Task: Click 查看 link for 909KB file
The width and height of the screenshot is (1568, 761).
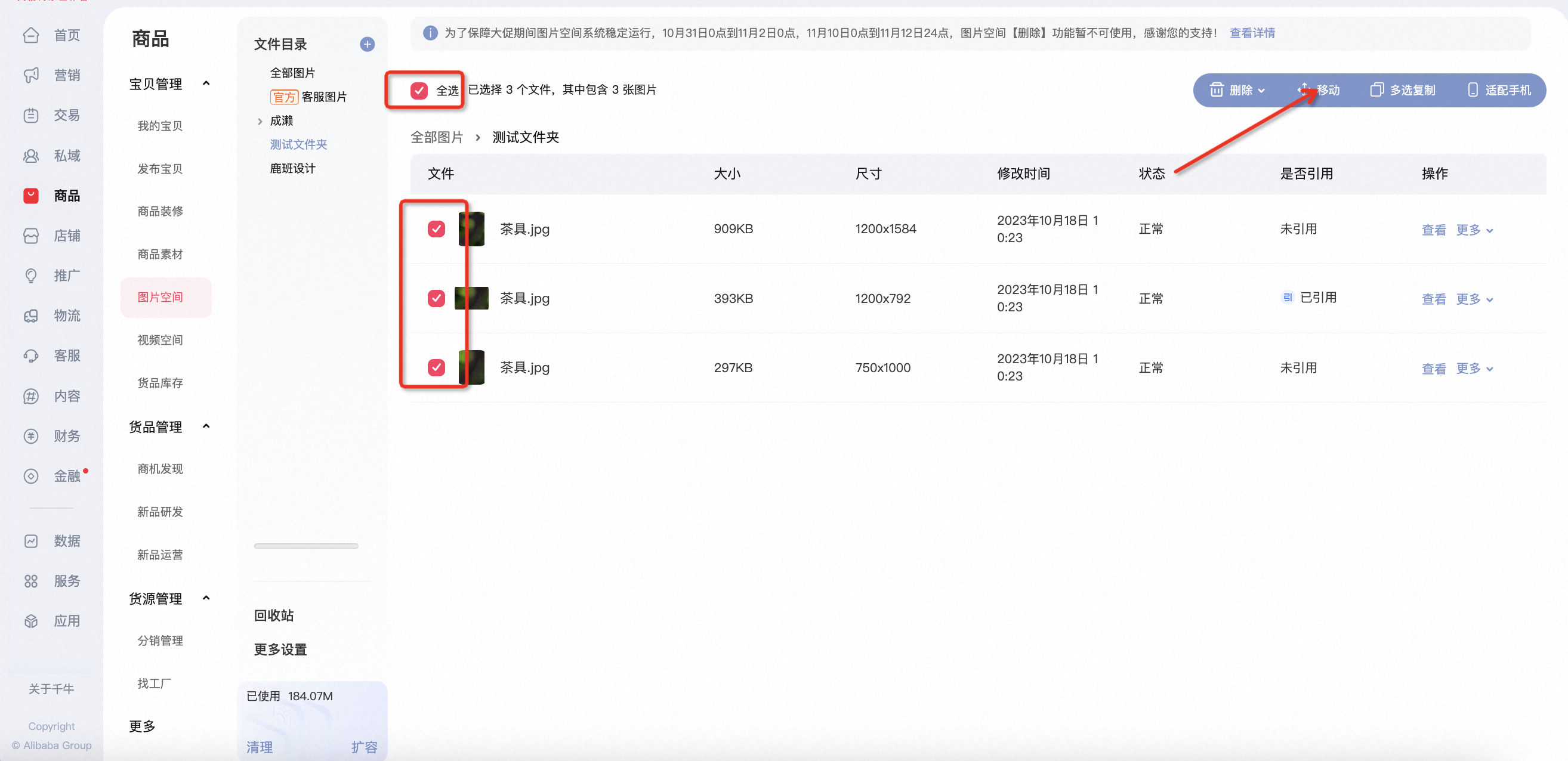Action: [x=1434, y=231]
